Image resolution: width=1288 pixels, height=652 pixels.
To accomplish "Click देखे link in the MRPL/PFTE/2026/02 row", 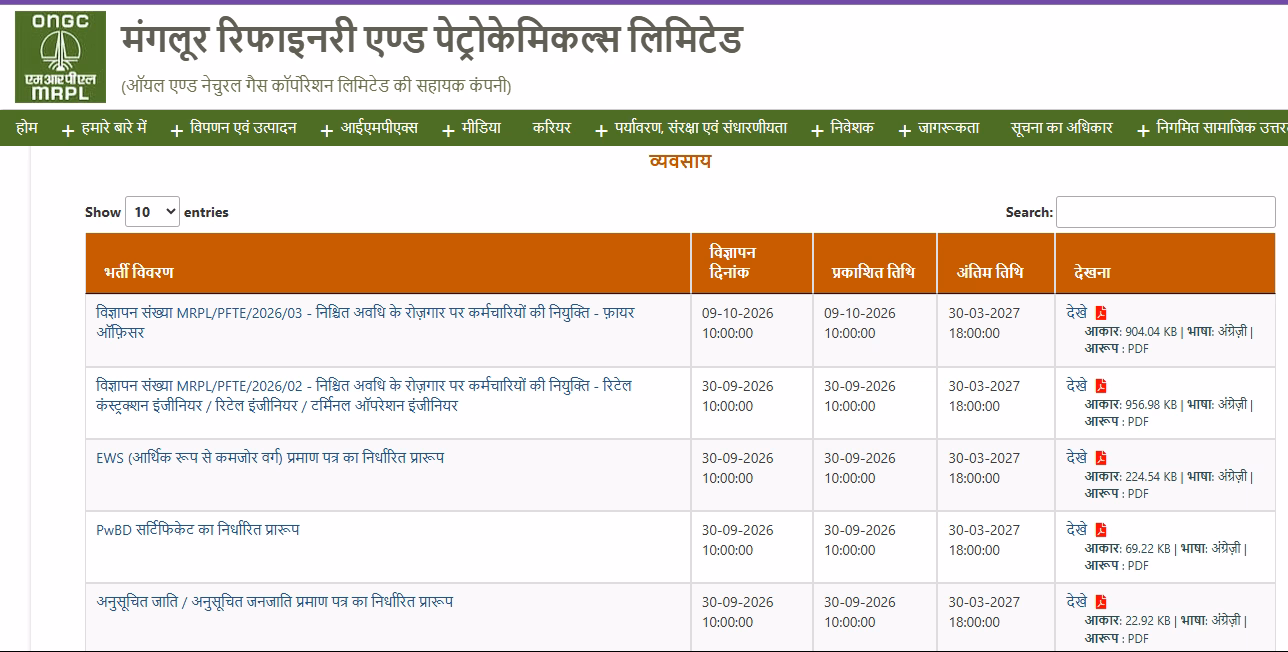I will [x=1077, y=386].
